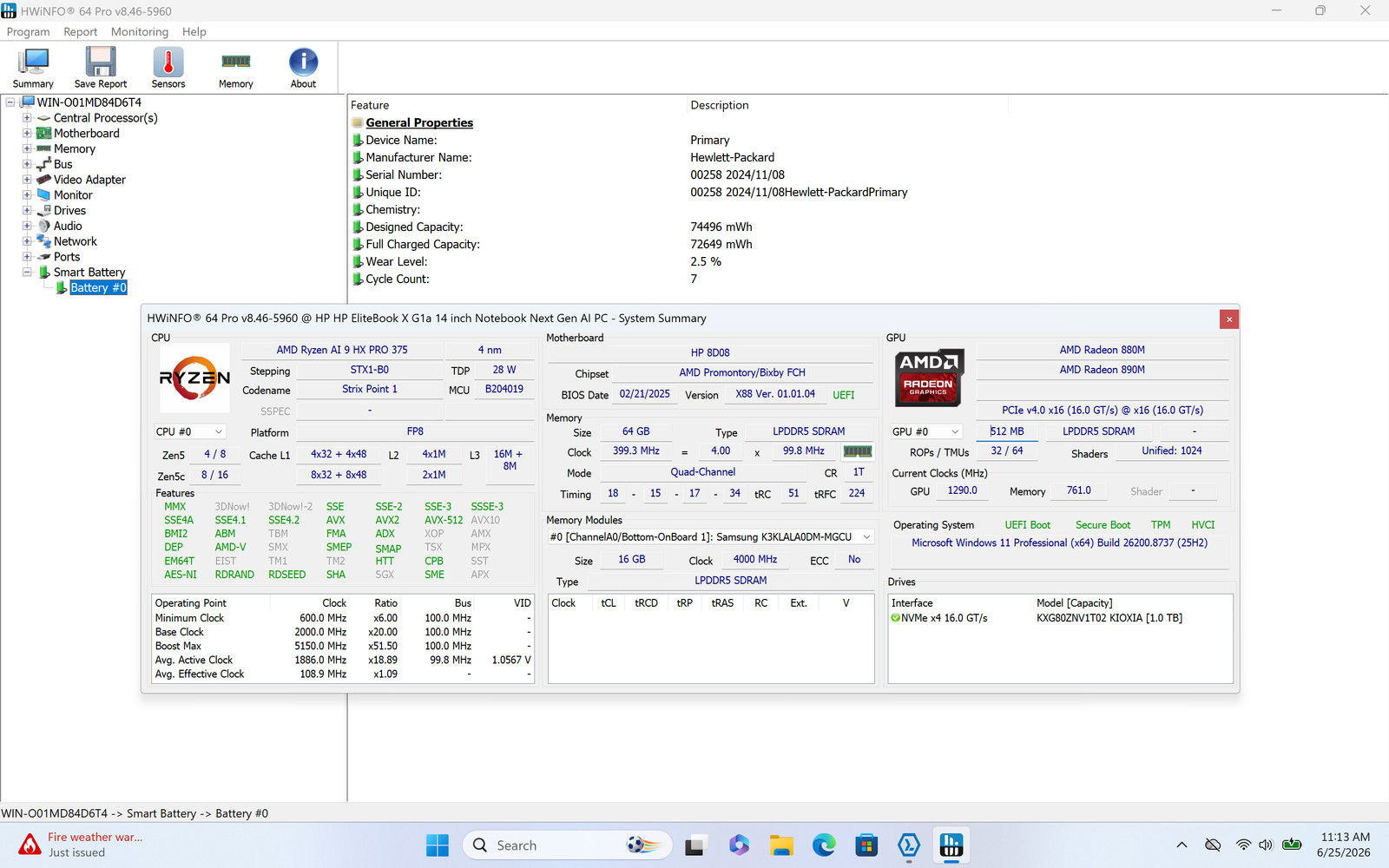Viewport: 1389px width, 868px height.
Task: Open File Explorer from the taskbar
Action: pos(781,845)
